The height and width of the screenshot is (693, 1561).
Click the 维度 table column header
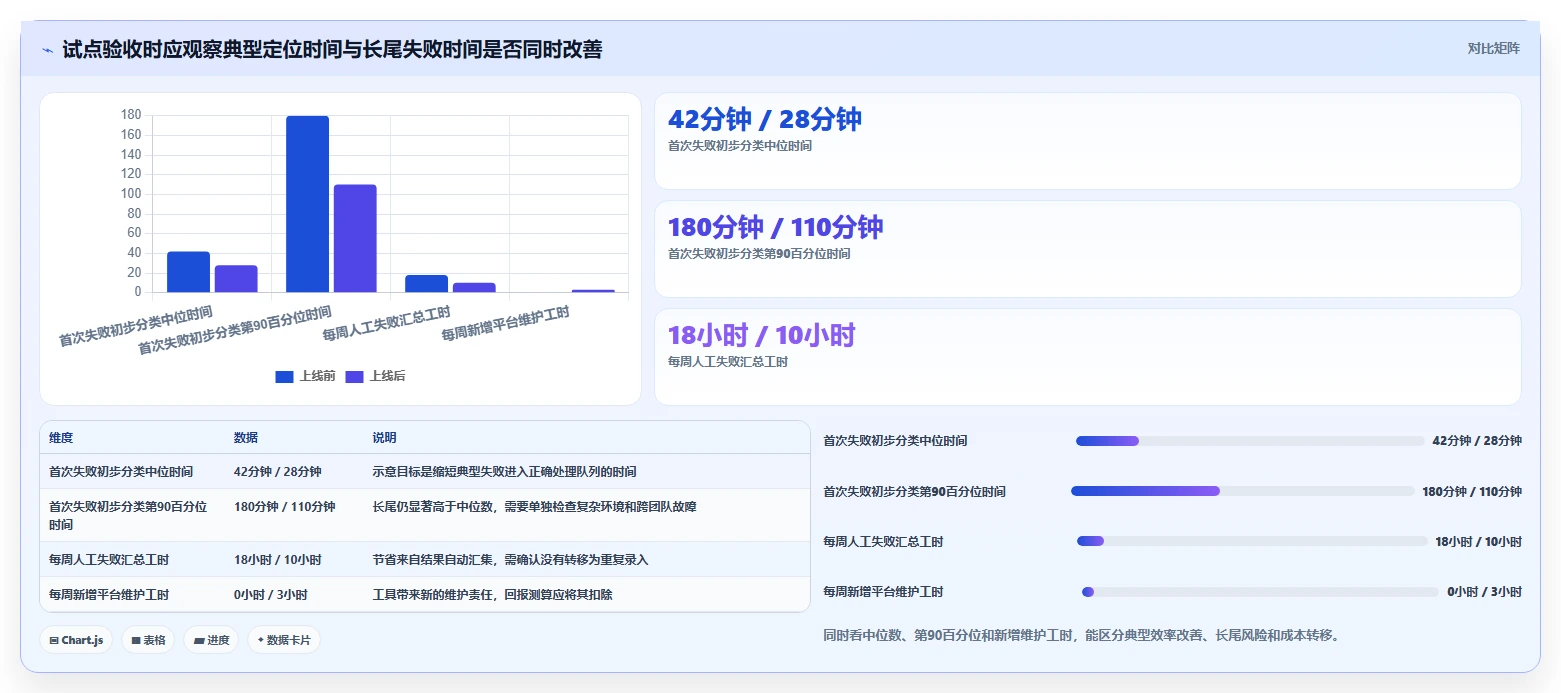pyautogui.click(x=61, y=438)
